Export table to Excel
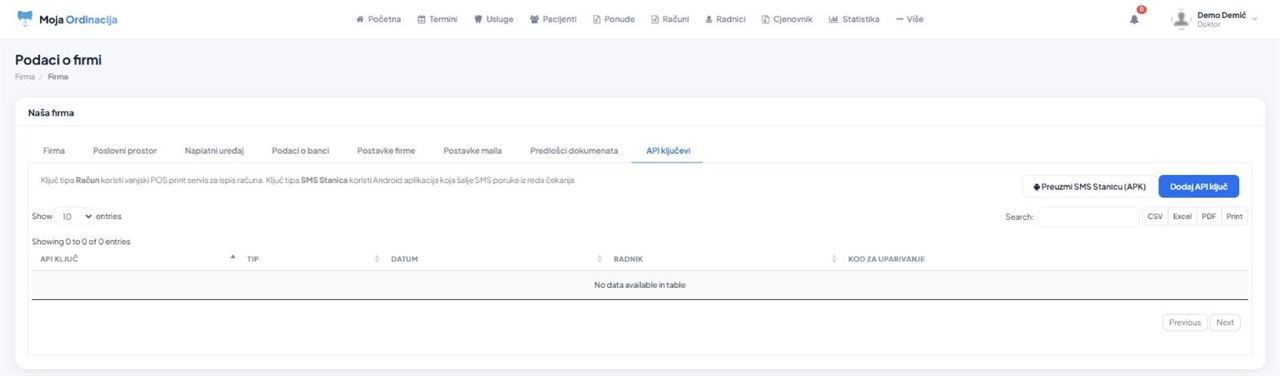1280x376 pixels. (x=1182, y=217)
